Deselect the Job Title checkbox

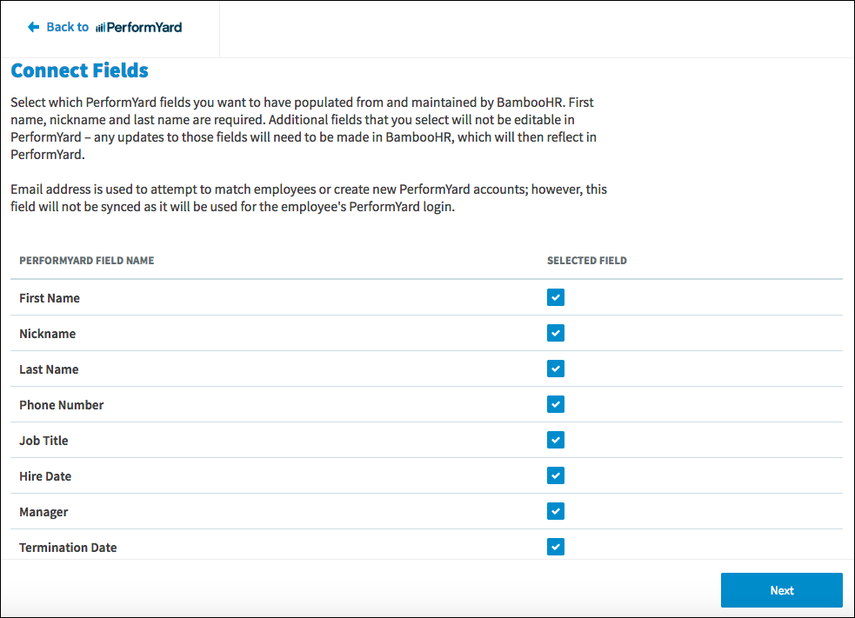[556, 440]
